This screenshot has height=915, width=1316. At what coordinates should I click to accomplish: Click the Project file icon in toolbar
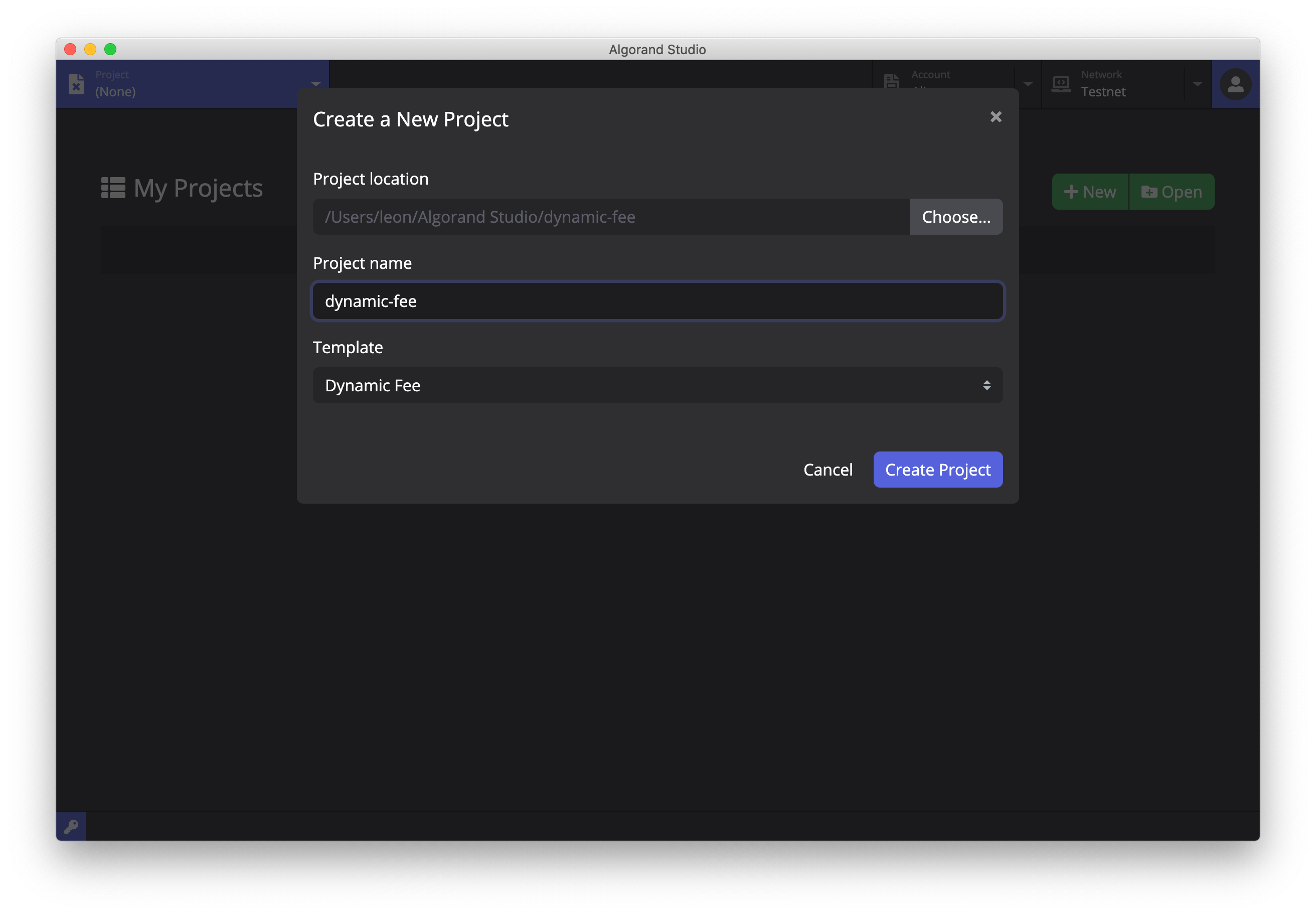pos(76,84)
